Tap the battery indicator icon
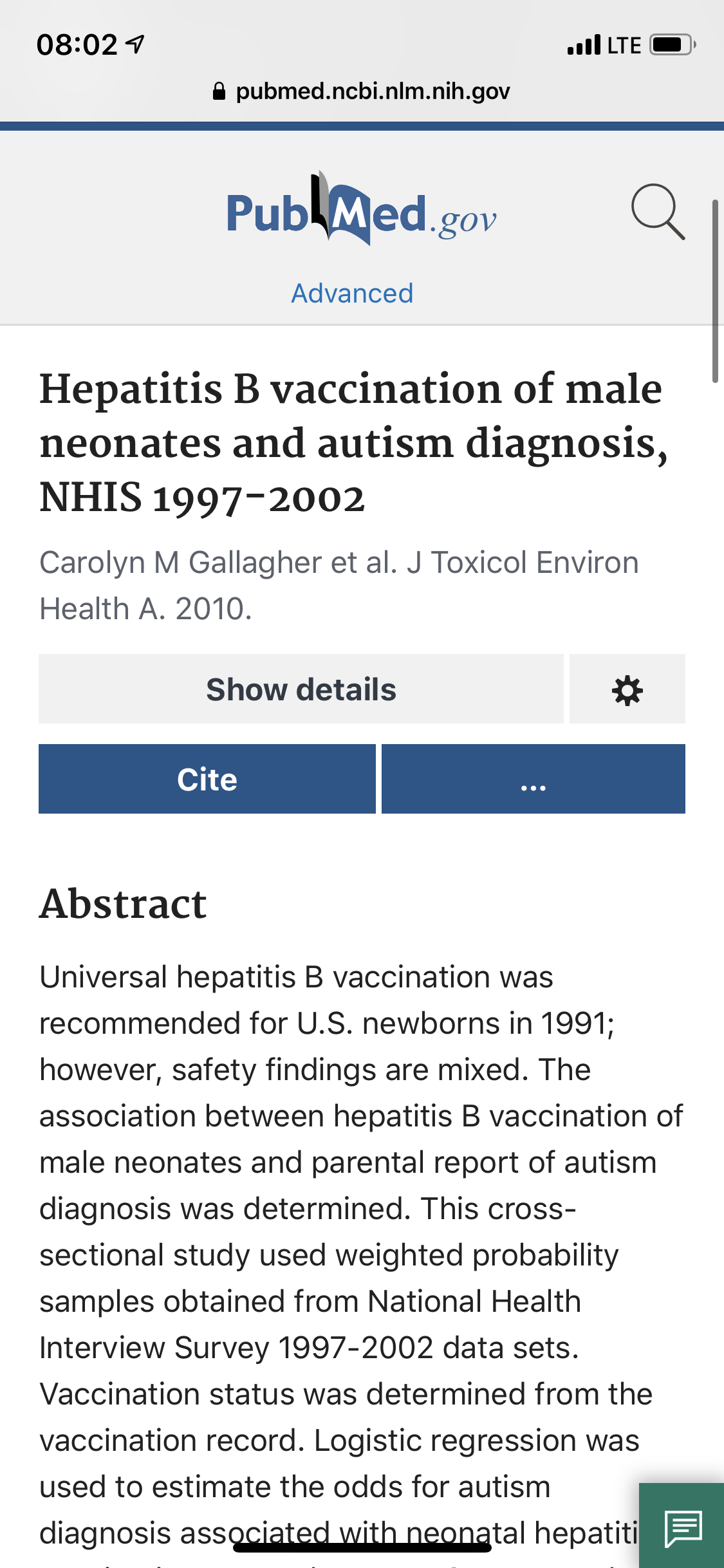724x1568 pixels. click(671, 45)
